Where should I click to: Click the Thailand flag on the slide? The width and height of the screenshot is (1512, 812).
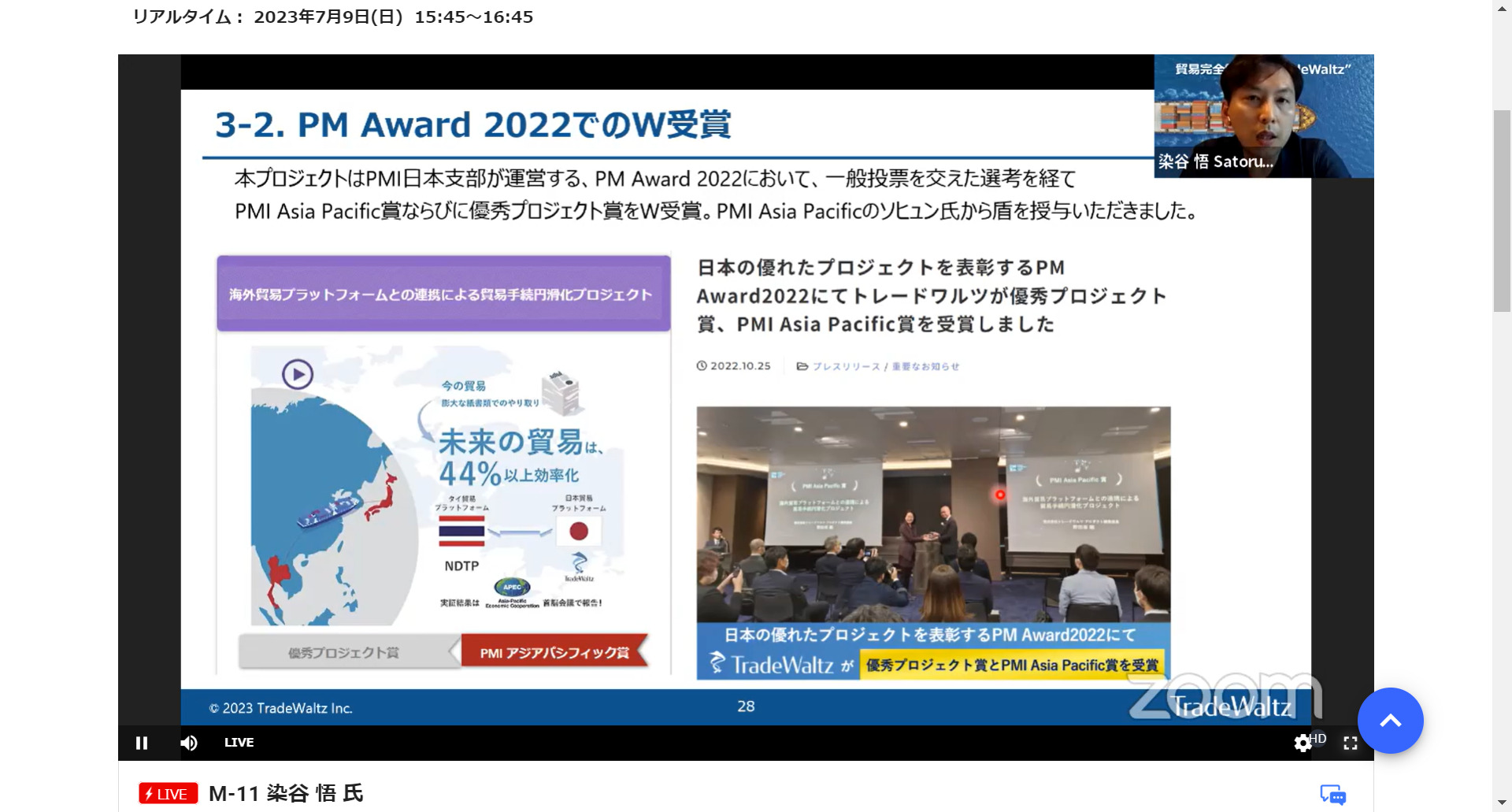pyautogui.click(x=461, y=532)
